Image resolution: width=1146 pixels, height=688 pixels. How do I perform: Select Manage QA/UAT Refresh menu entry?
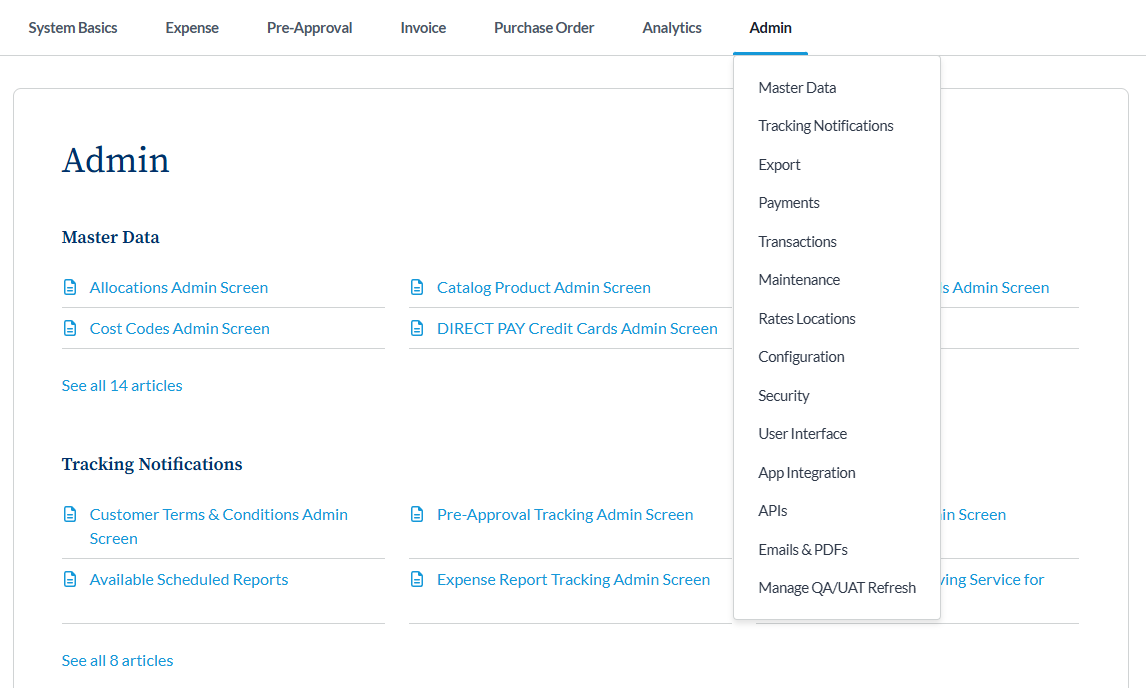(x=837, y=588)
